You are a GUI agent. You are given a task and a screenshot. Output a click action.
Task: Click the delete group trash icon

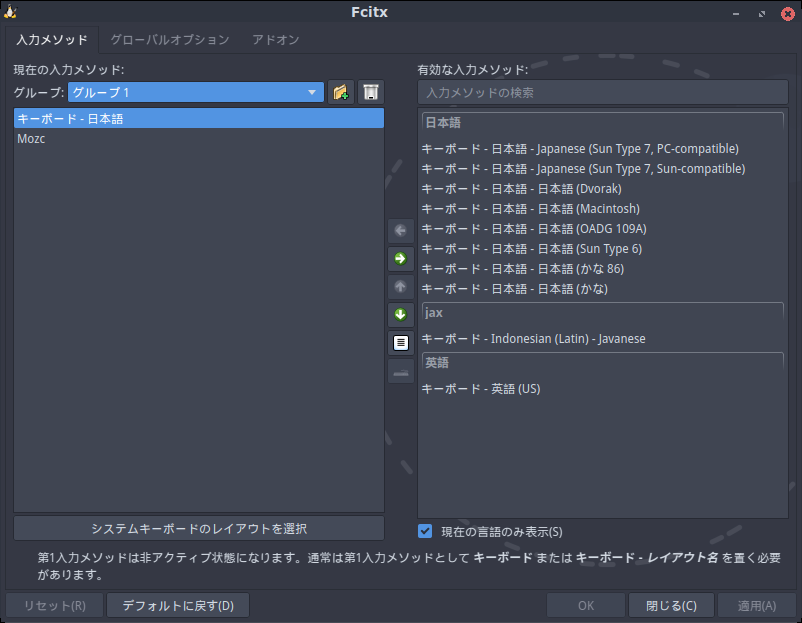pyautogui.click(x=371, y=93)
